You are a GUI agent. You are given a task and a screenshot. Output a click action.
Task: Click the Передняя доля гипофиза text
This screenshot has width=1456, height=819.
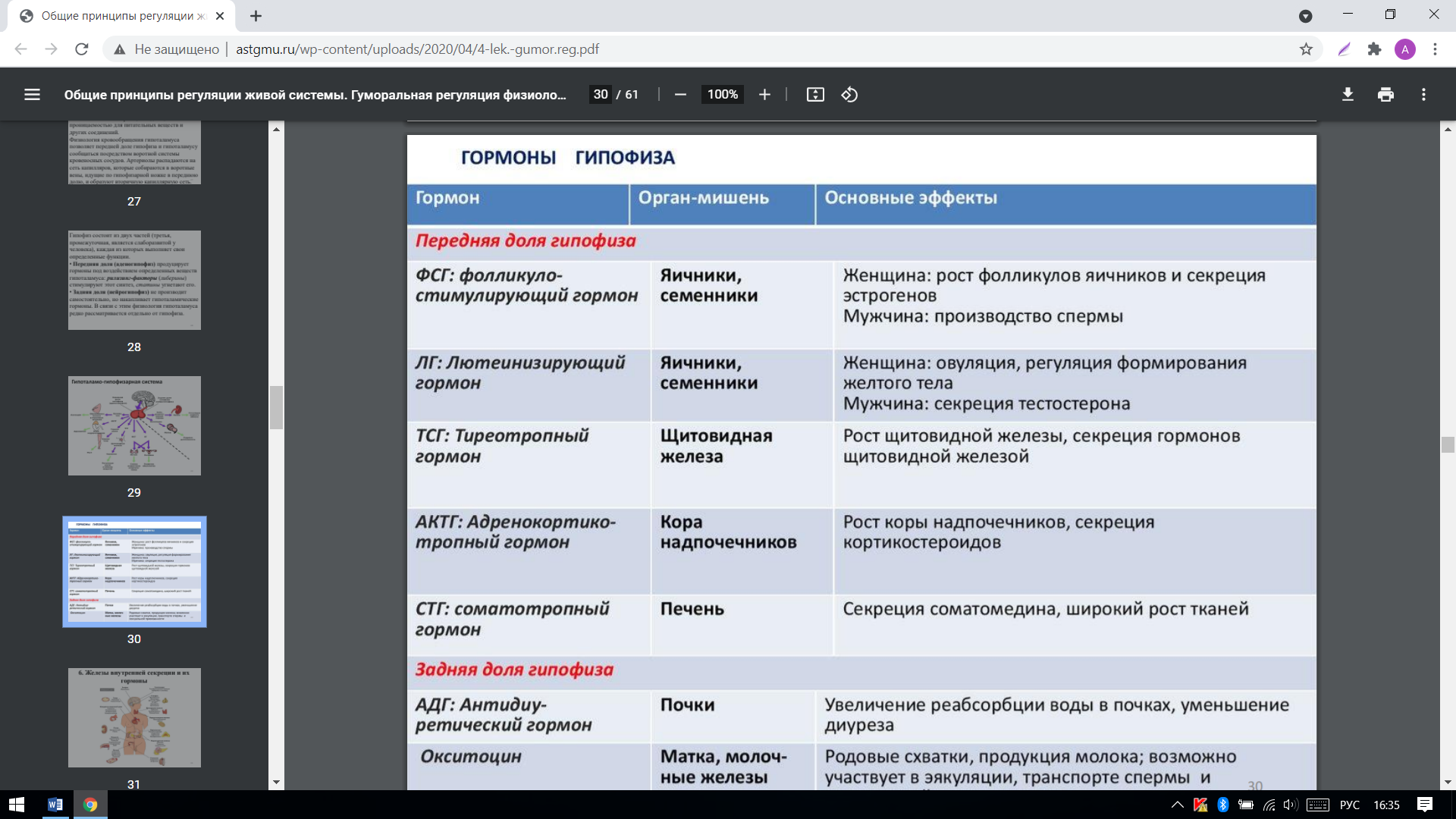coord(525,241)
